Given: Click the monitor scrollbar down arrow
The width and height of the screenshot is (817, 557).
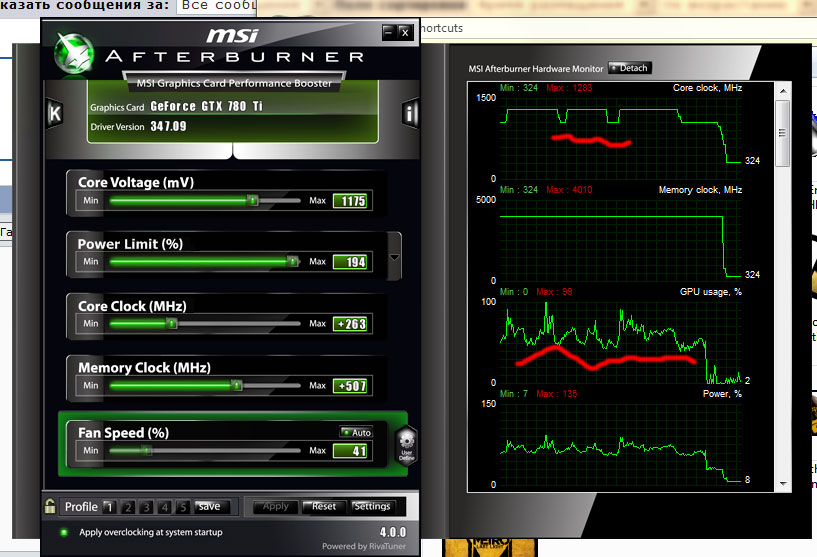Looking at the screenshot, I should (783, 484).
